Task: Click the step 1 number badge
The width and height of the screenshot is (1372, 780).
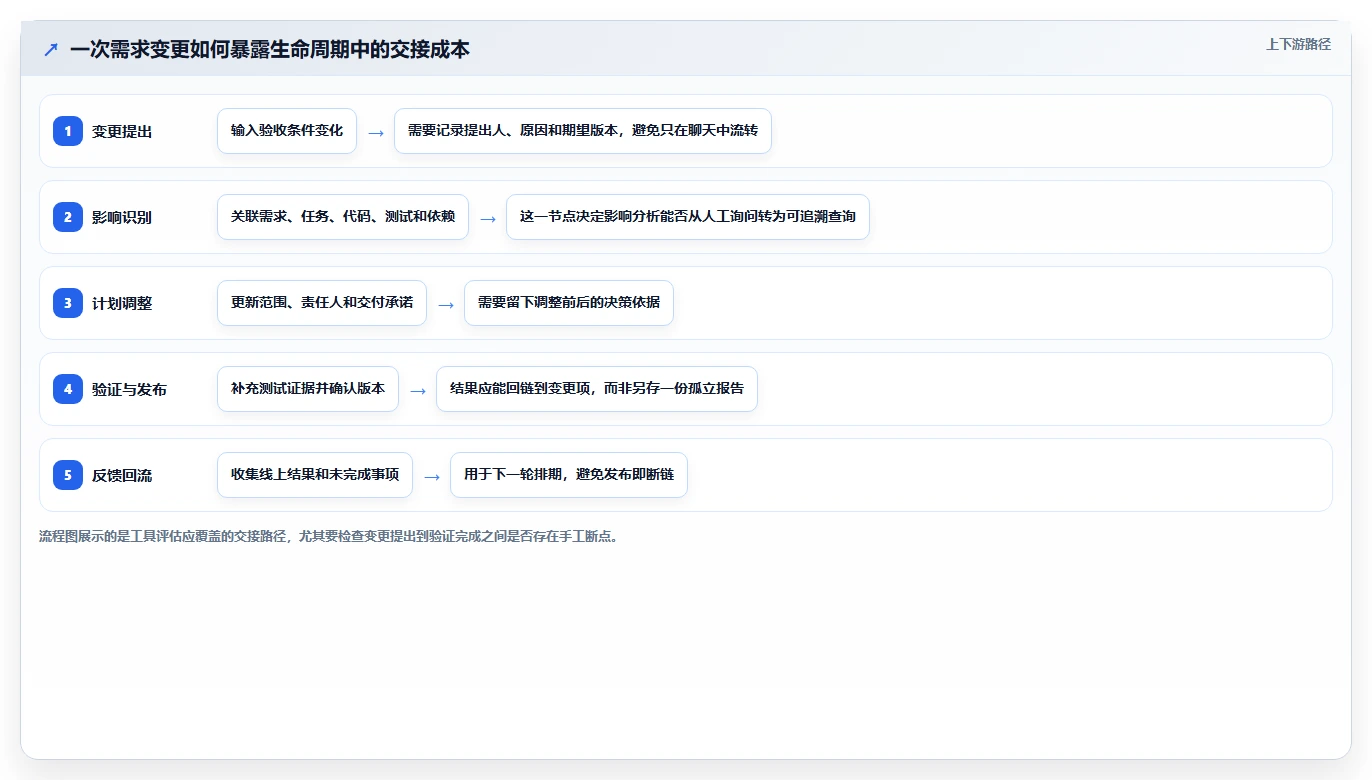Action: click(68, 131)
